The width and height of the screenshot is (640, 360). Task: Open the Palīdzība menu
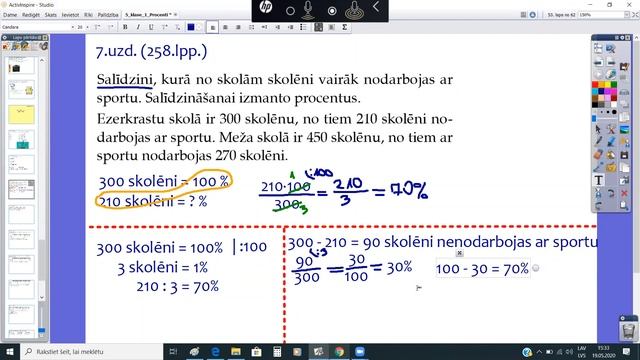click(108, 15)
